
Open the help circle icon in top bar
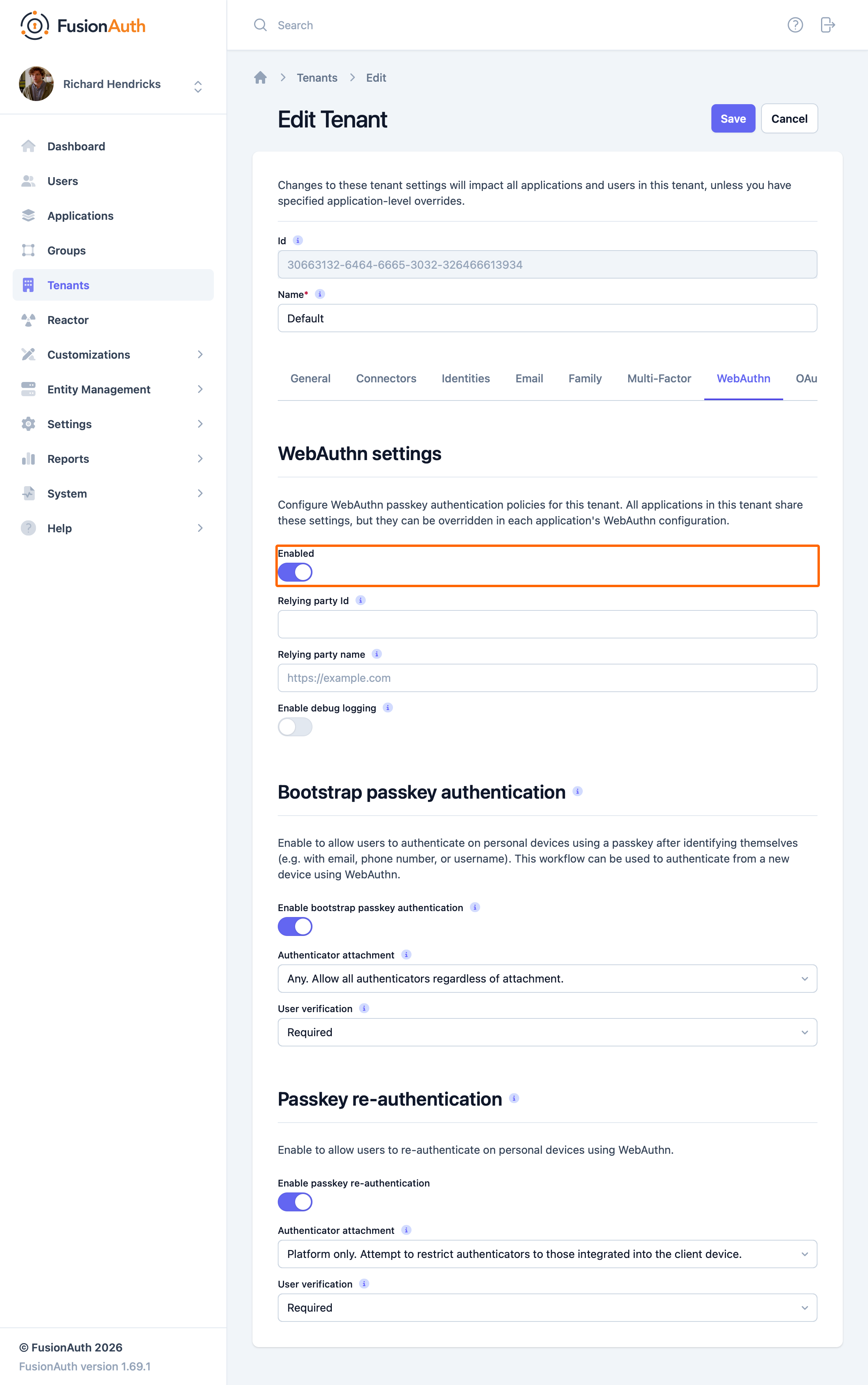(x=795, y=25)
